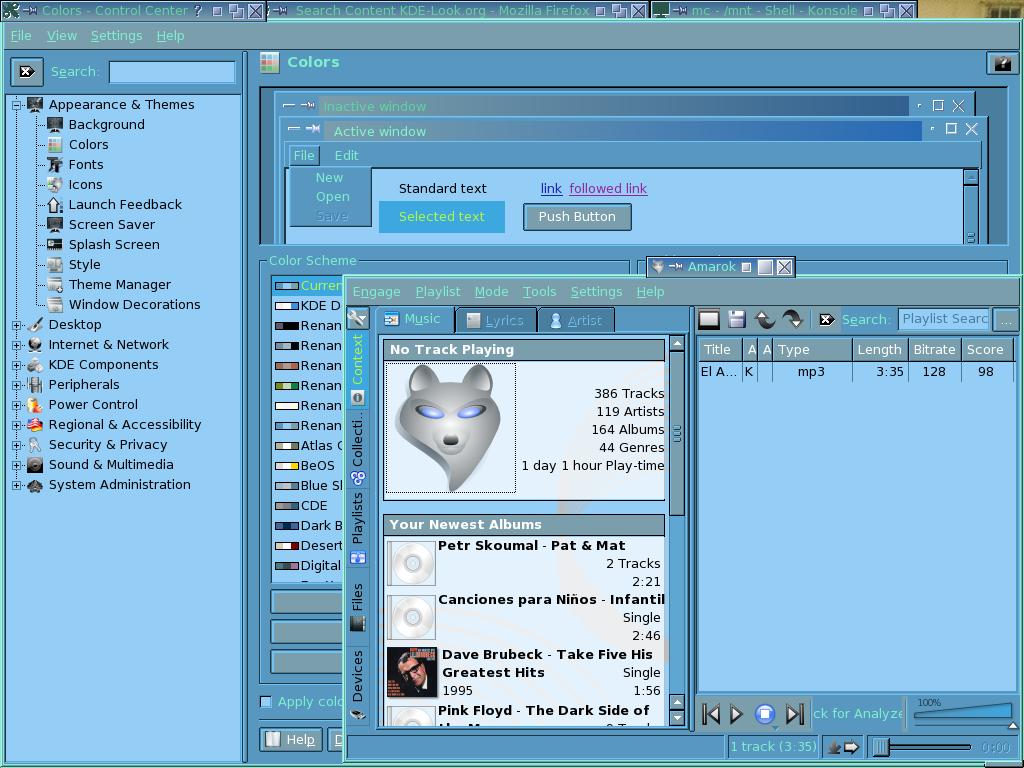Click the undo arrow in Amarok playlist toolbar
1024x768 pixels.
pyautogui.click(x=765, y=319)
